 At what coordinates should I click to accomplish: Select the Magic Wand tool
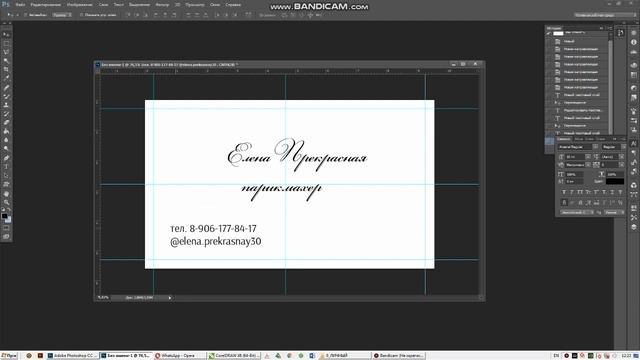pos(6,61)
